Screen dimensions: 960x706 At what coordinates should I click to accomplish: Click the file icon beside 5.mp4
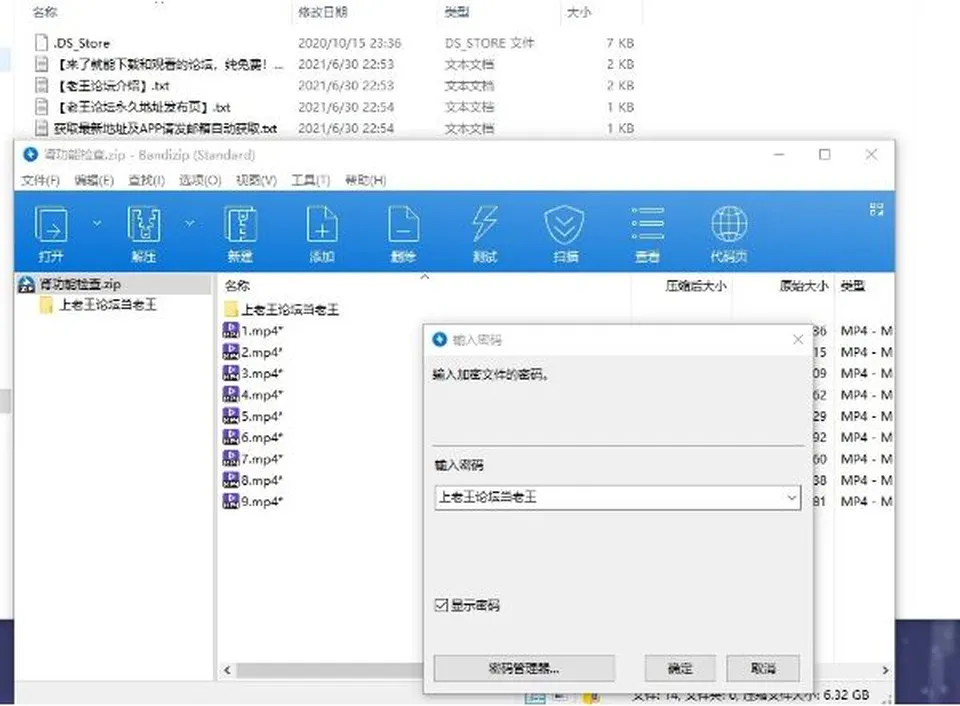[x=231, y=416]
